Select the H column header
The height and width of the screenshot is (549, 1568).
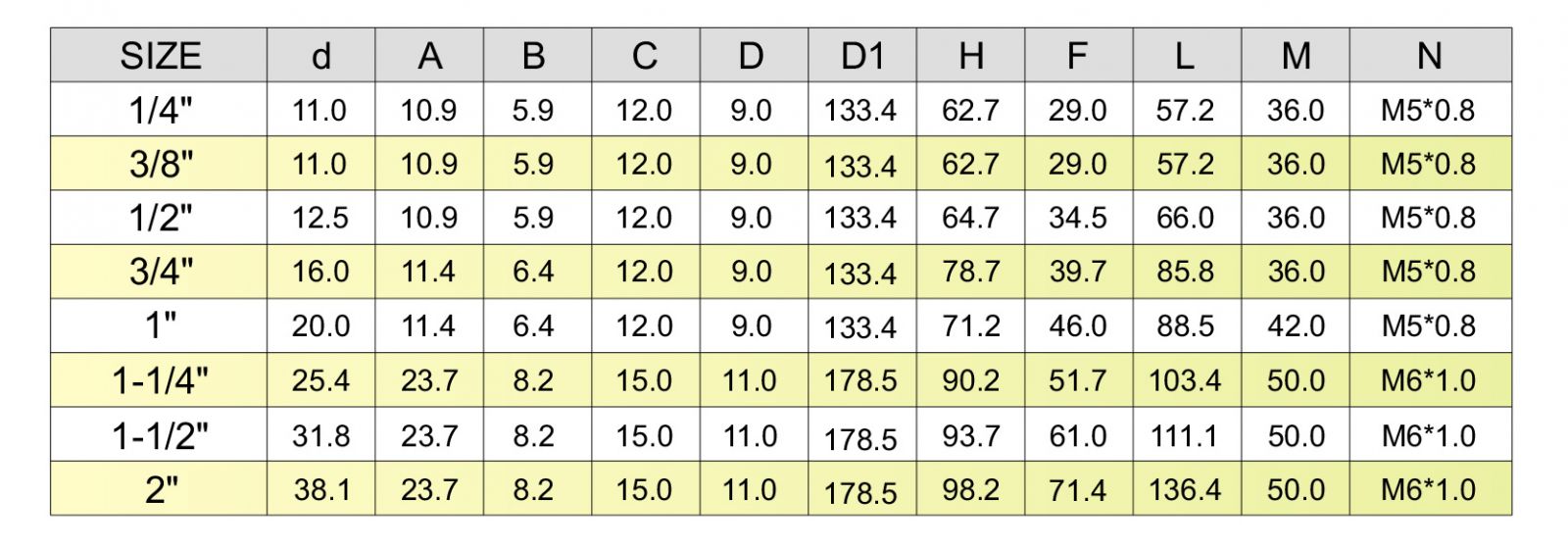[971, 56]
